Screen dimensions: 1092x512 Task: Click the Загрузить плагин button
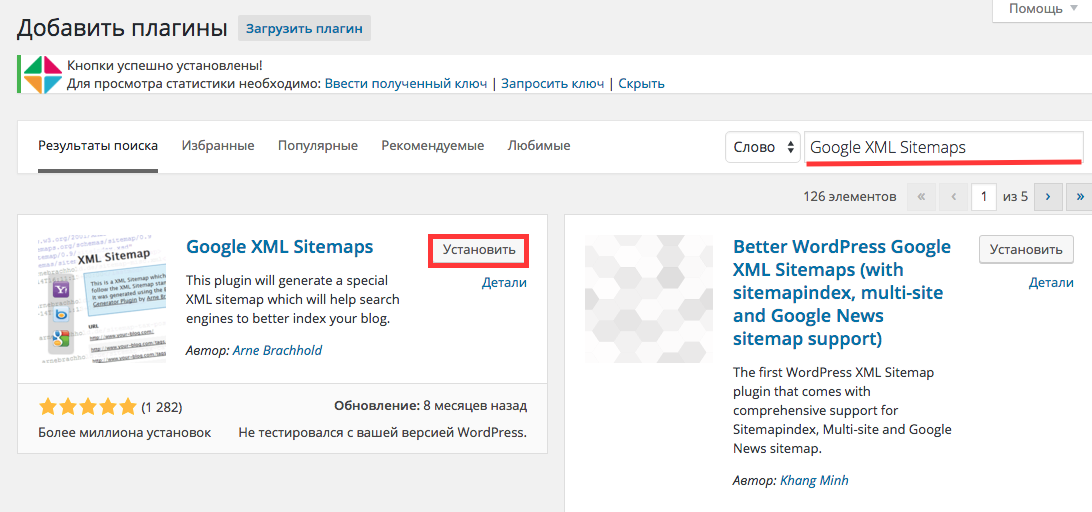click(x=304, y=29)
